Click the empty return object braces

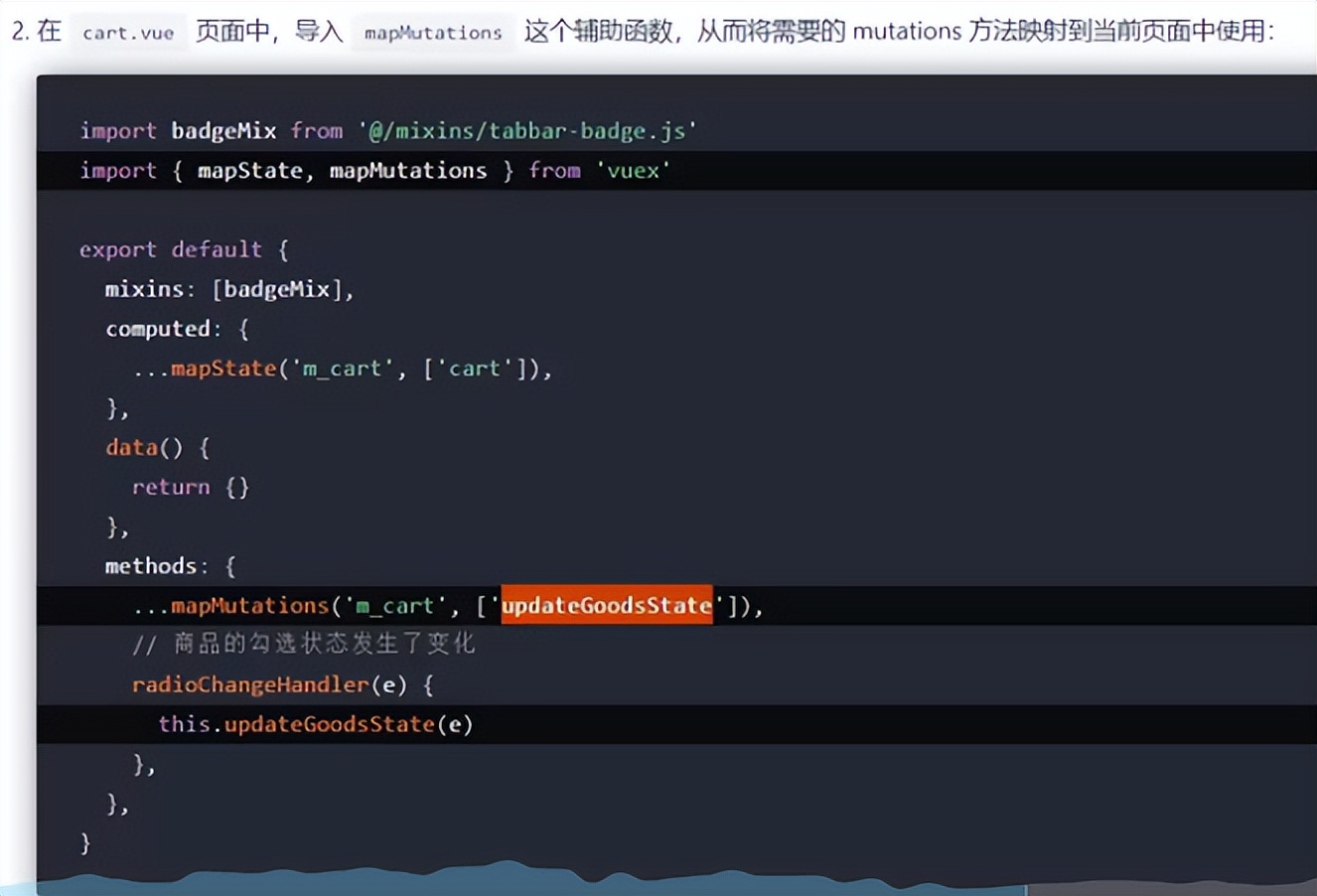(x=238, y=487)
